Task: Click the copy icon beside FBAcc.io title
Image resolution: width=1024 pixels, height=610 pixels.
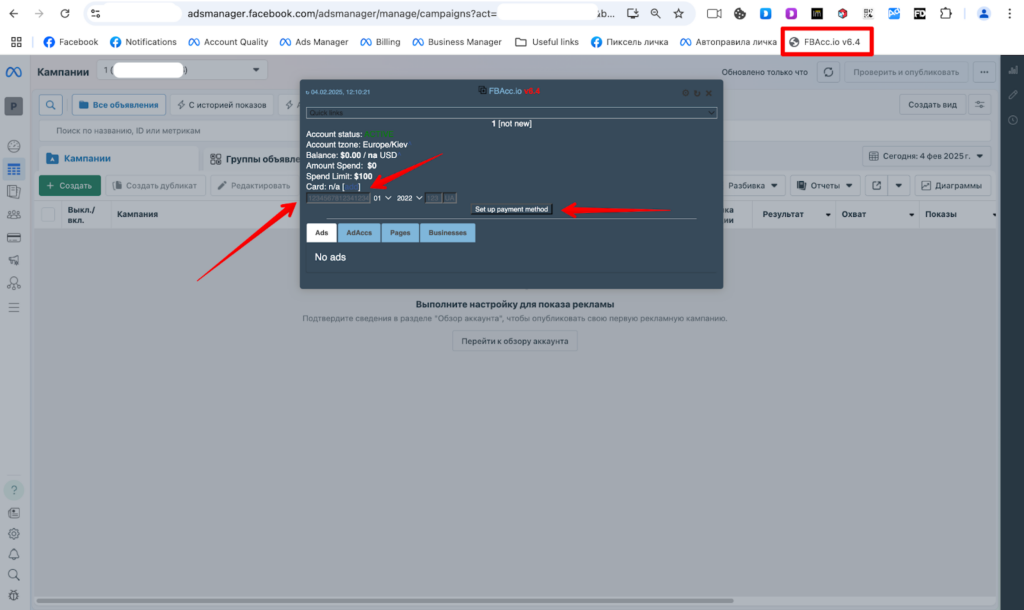Action: pyautogui.click(x=482, y=90)
